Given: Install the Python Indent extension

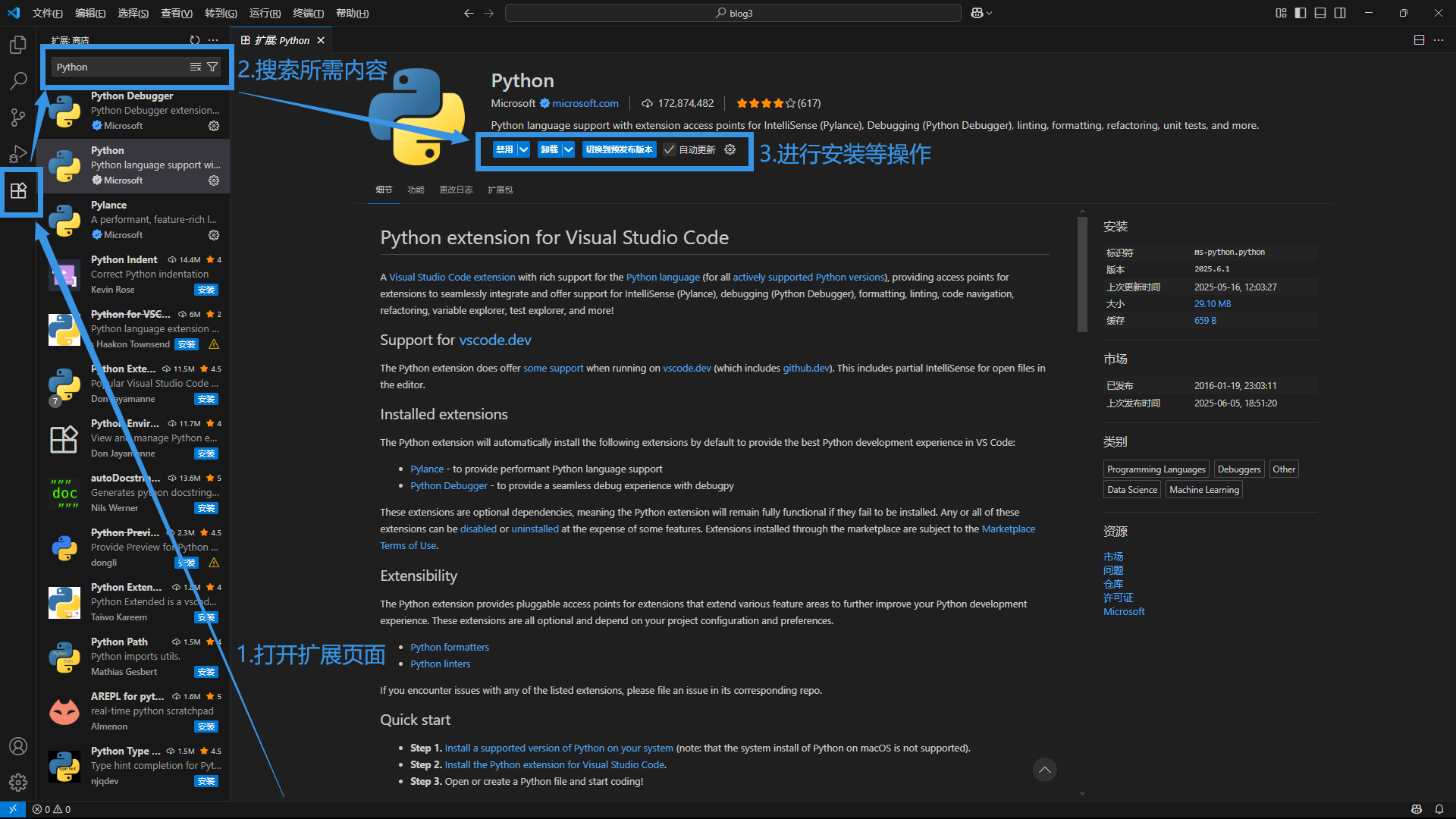Looking at the screenshot, I should pos(206,290).
